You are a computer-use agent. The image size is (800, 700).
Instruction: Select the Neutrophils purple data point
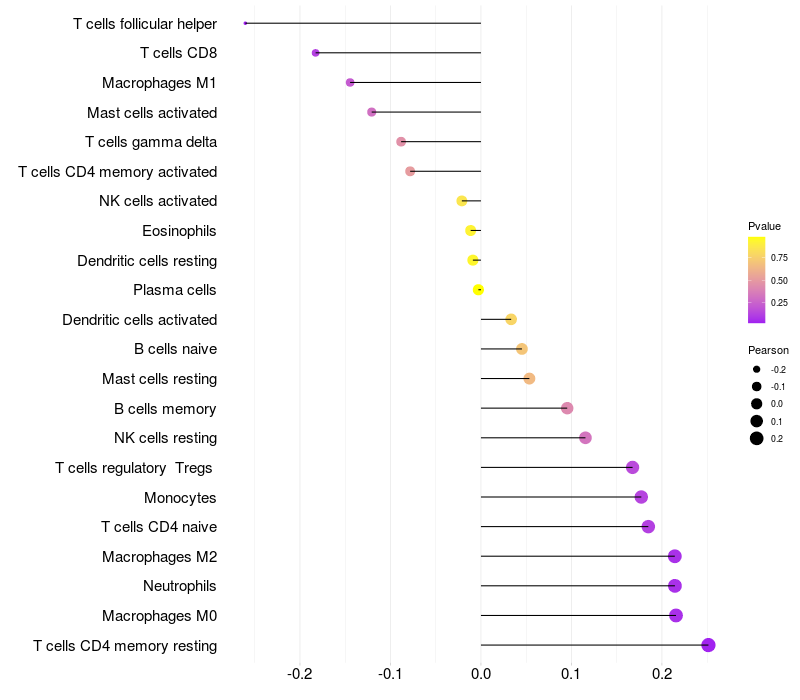[x=674, y=586]
